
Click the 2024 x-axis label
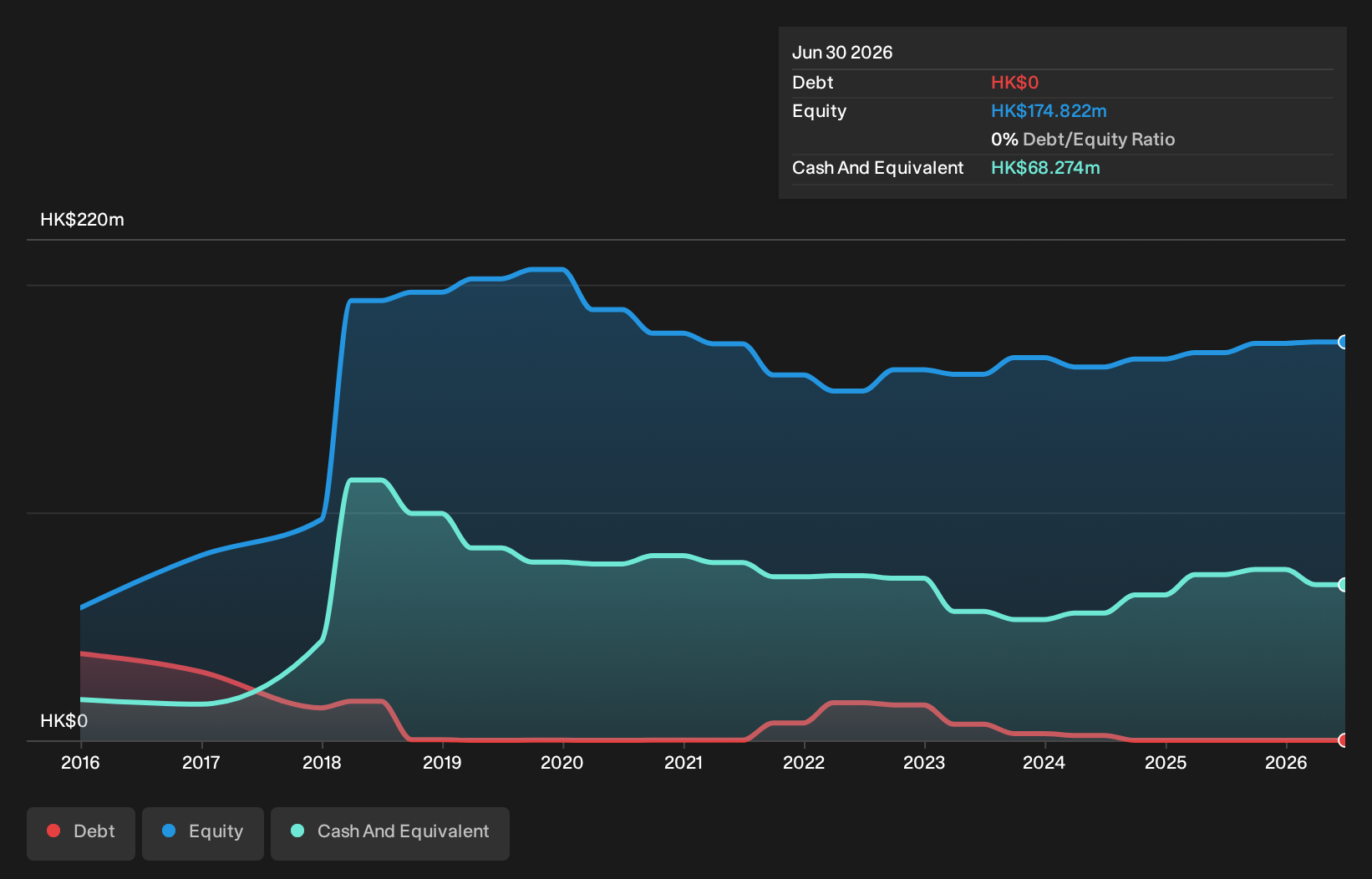click(1044, 763)
